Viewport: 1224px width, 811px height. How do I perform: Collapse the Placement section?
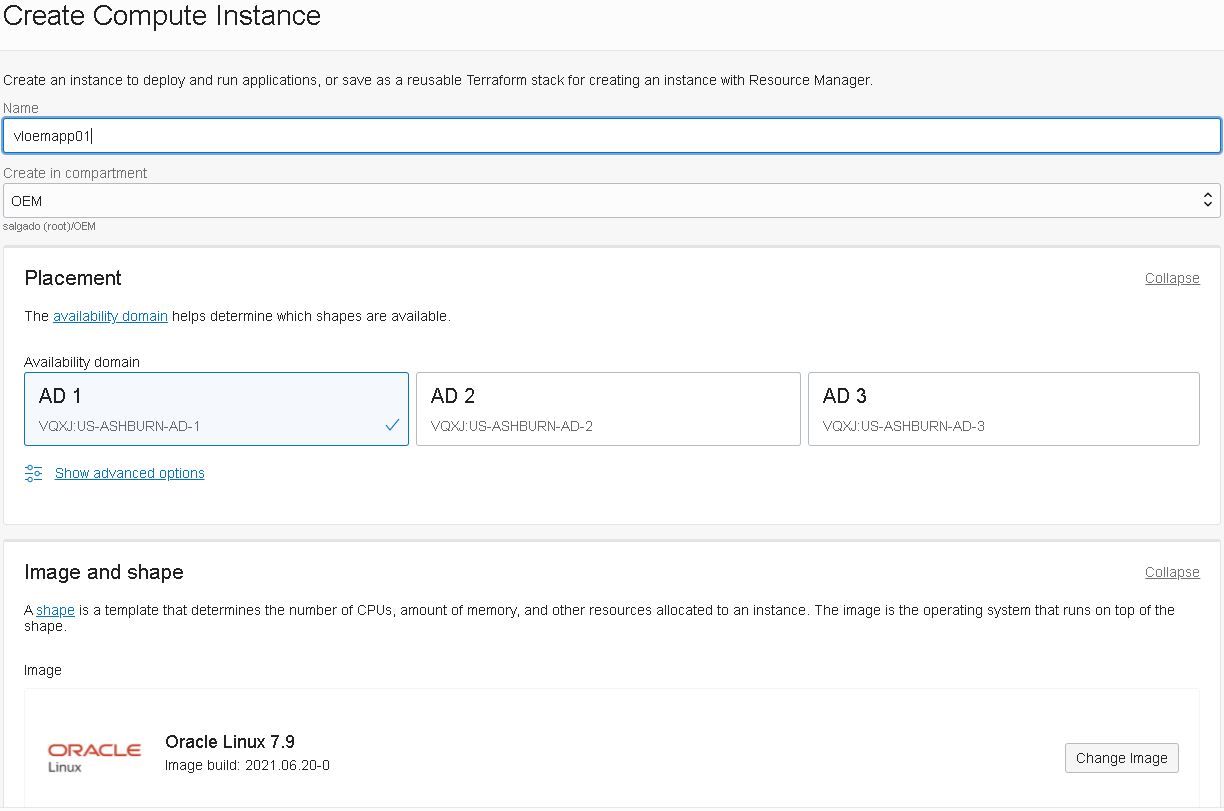(1172, 278)
